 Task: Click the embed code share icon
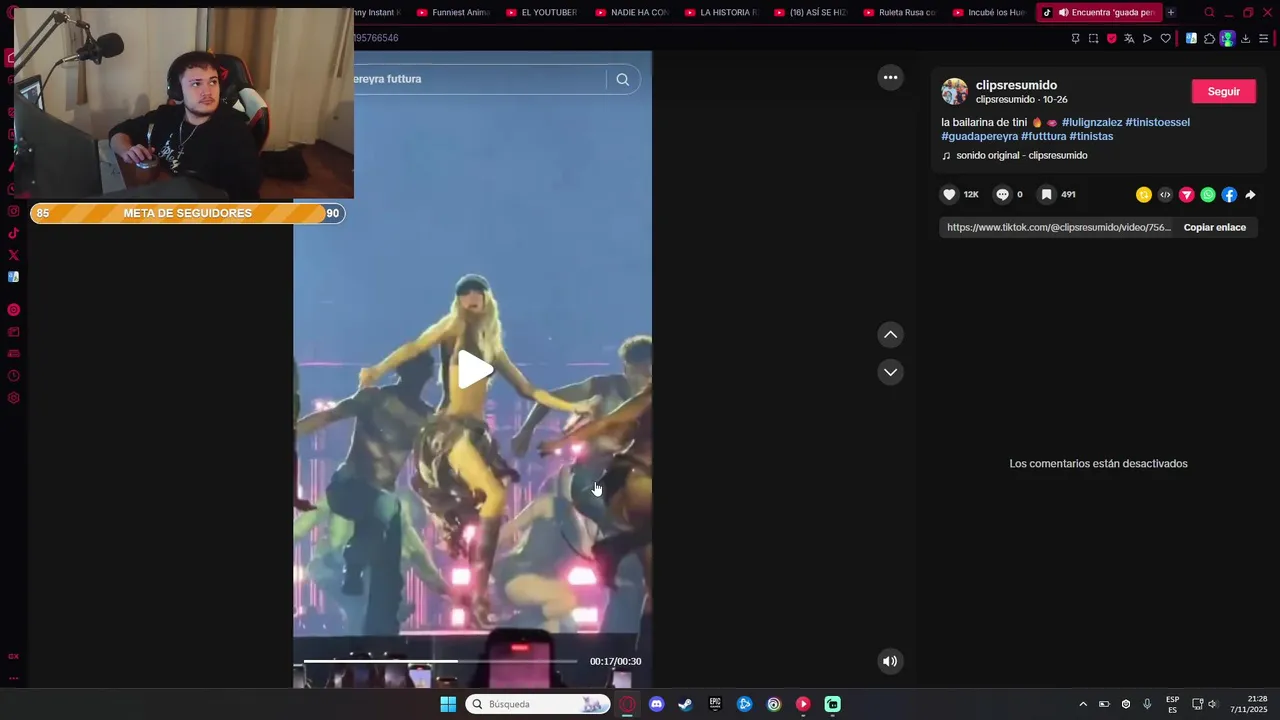(x=1165, y=195)
